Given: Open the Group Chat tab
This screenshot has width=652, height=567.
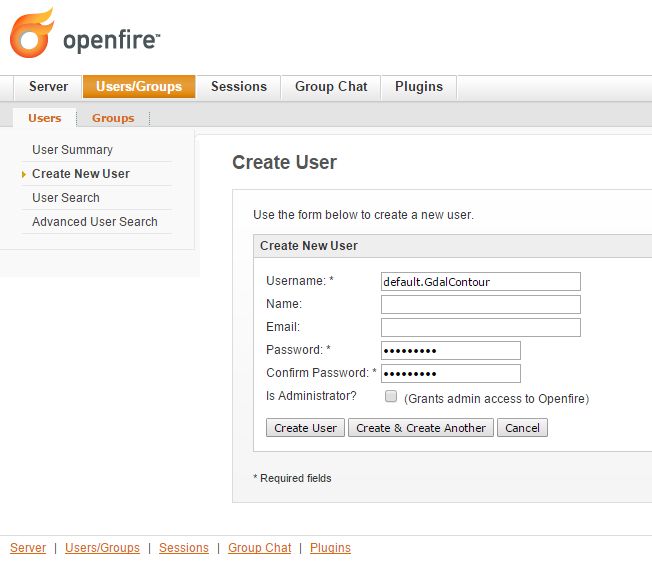Looking at the screenshot, I should tap(331, 87).
